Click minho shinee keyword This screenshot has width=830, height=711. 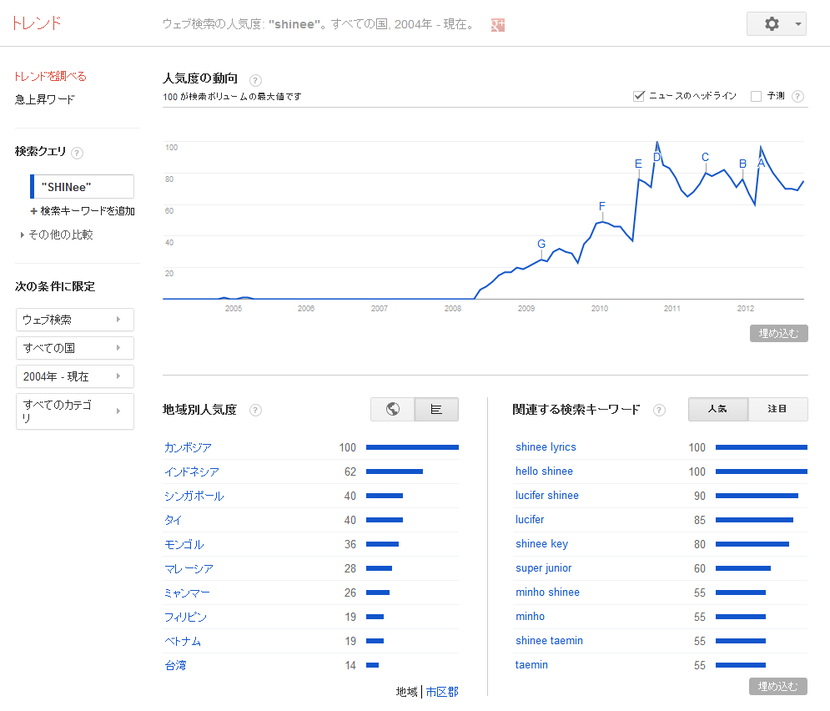(547, 592)
